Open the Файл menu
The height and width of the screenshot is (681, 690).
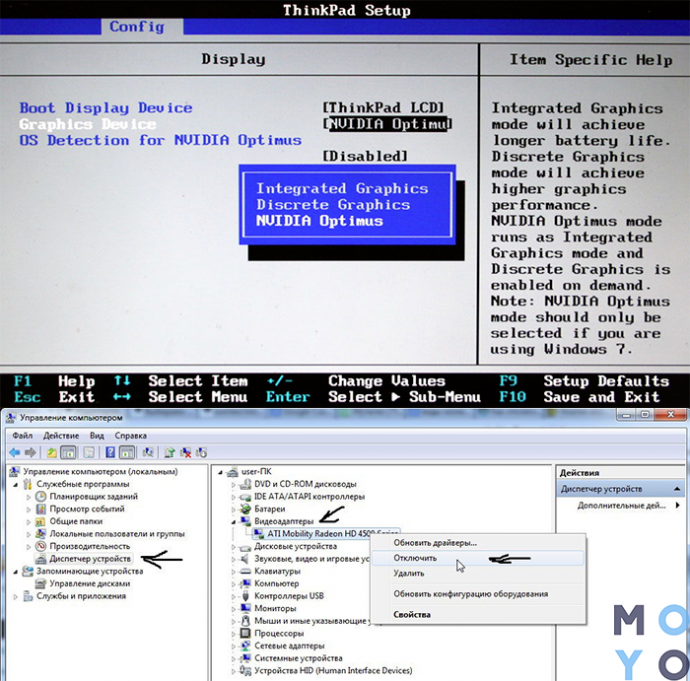point(22,436)
